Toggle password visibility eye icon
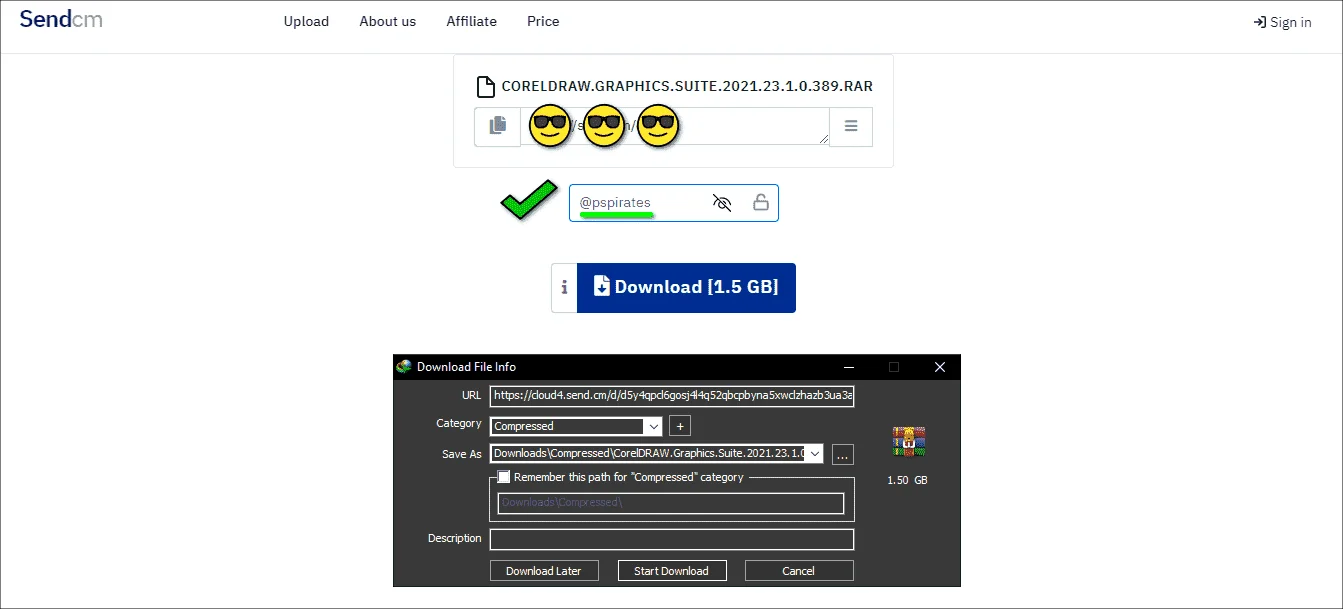The image size is (1343, 609). click(722, 203)
